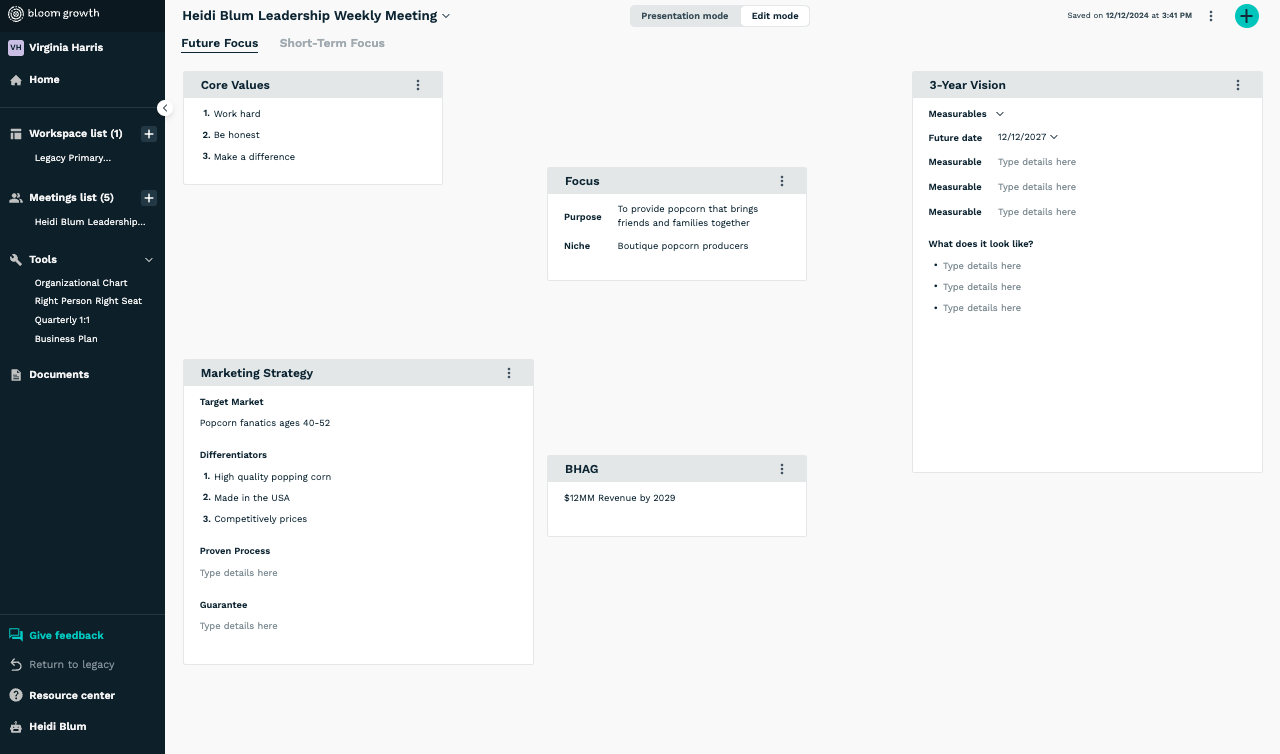1280x754 pixels.
Task: Click the Proven Process details field
Action: 239,573
